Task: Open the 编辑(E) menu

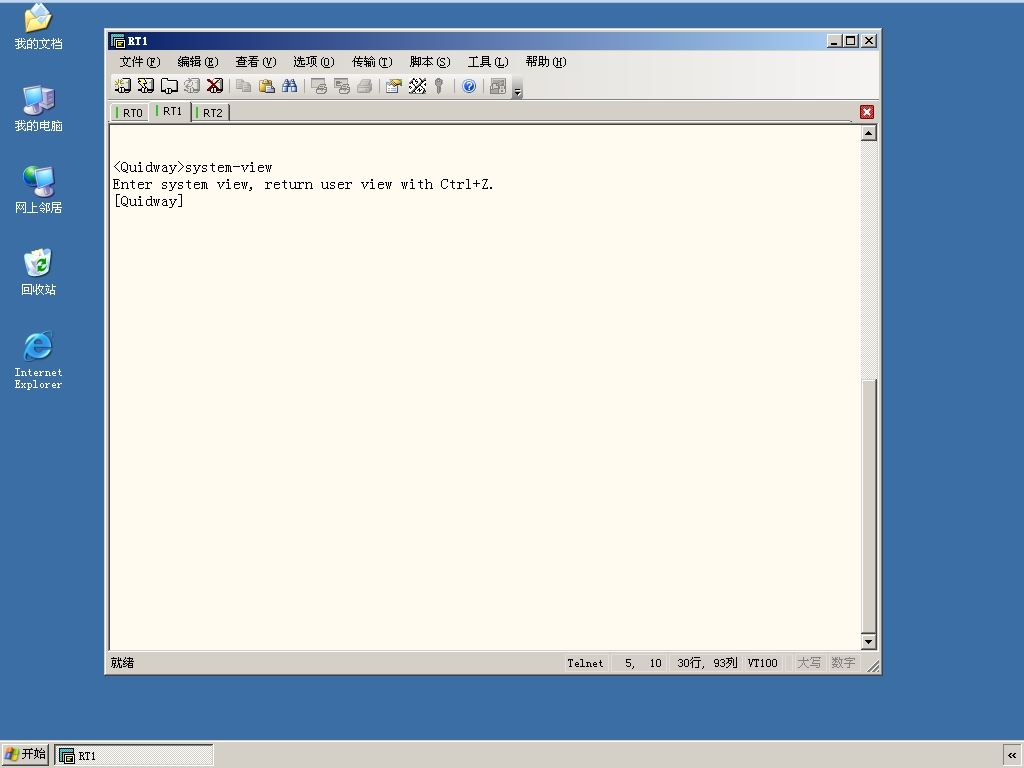Action: coord(197,62)
